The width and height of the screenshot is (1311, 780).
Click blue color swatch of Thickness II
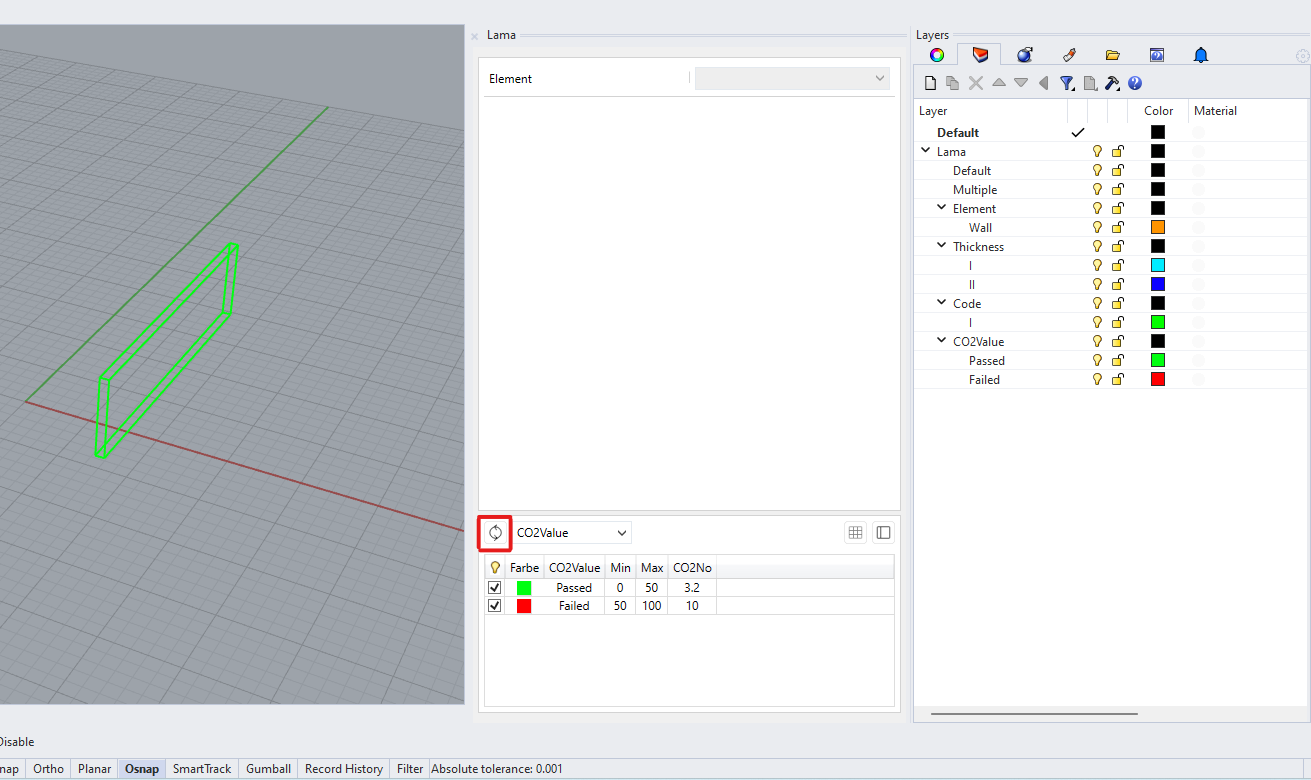[1158, 284]
